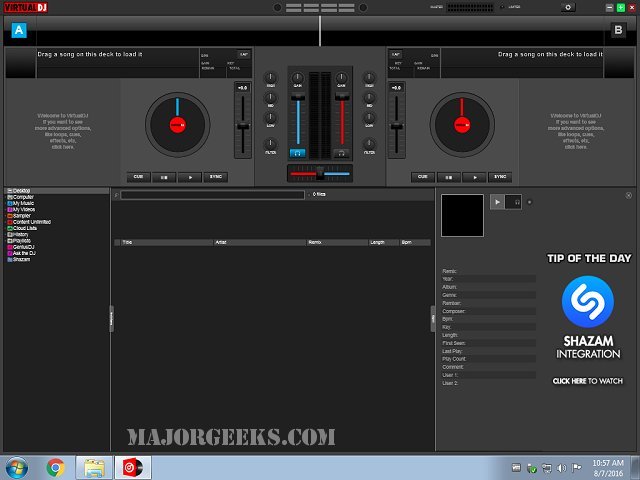Open the Shazam folder in sidebar
The width and height of the screenshot is (640, 480).
pyautogui.click(x=21, y=259)
